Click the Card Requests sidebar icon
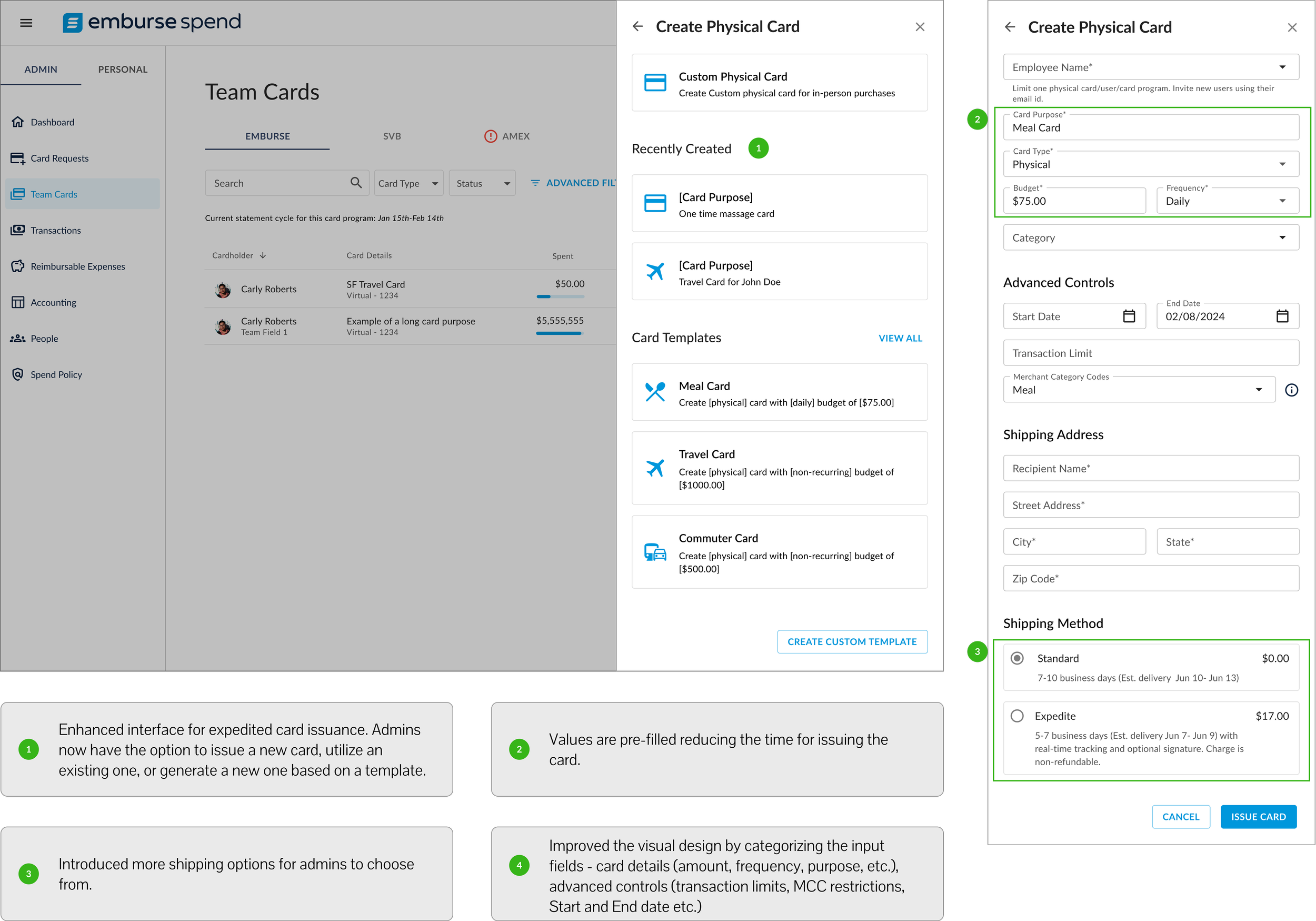The width and height of the screenshot is (1316, 921). [18, 159]
